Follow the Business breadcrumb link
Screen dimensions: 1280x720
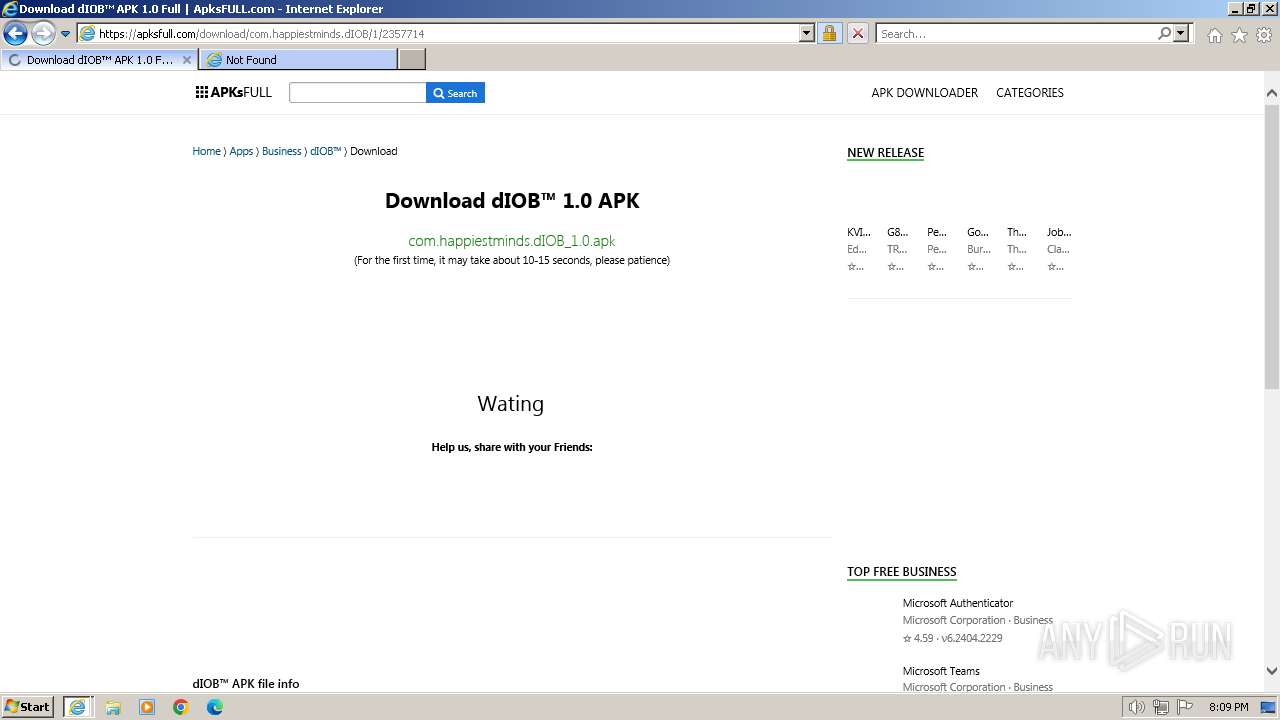(x=281, y=151)
